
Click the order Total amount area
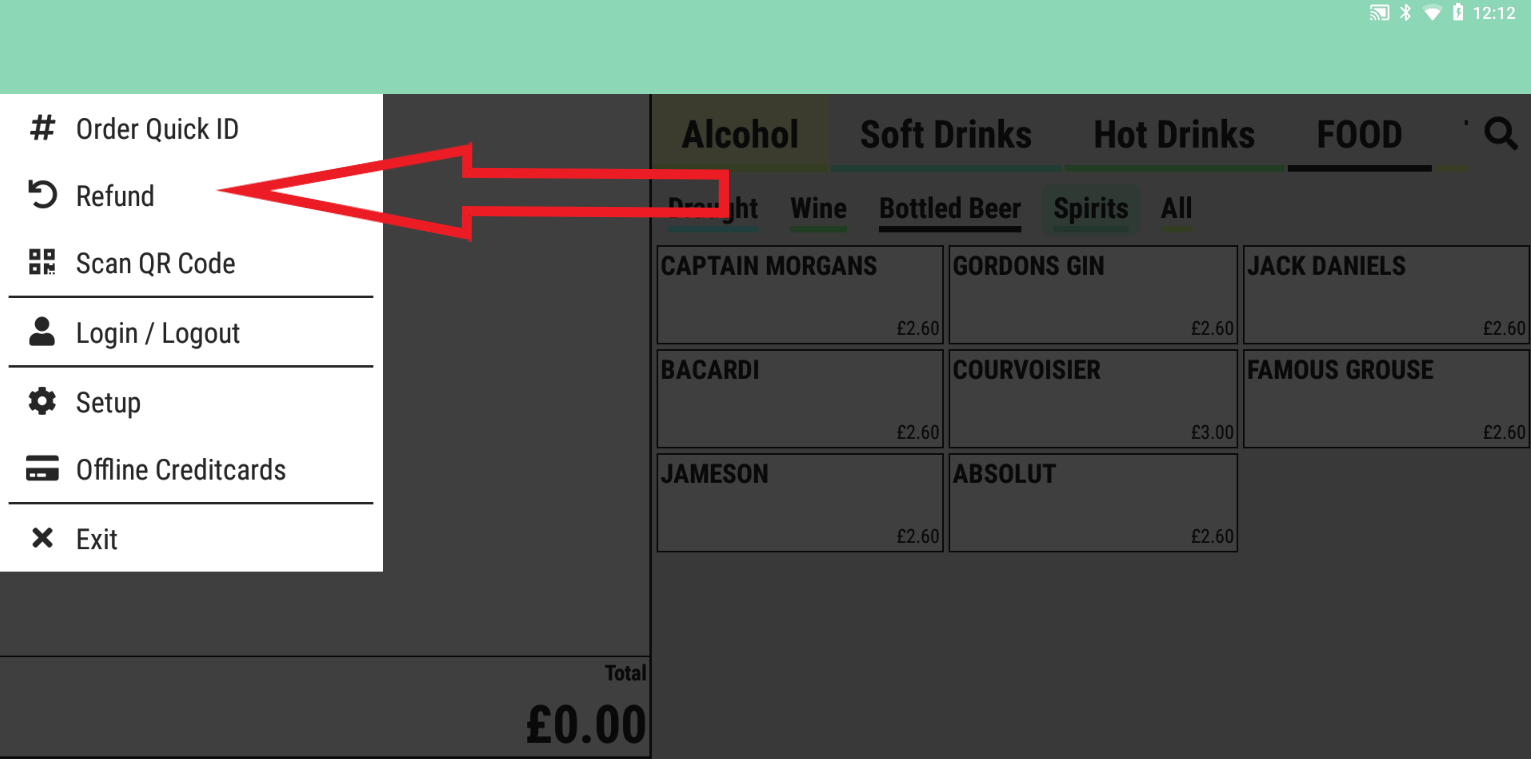tap(585, 722)
